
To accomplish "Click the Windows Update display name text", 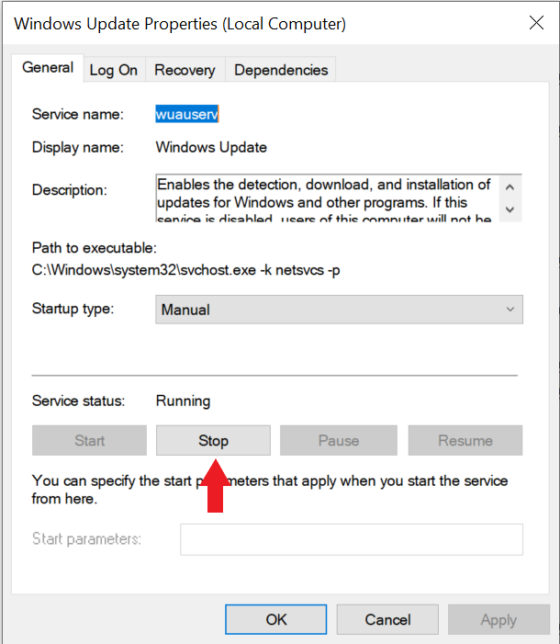I will coord(211,147).
